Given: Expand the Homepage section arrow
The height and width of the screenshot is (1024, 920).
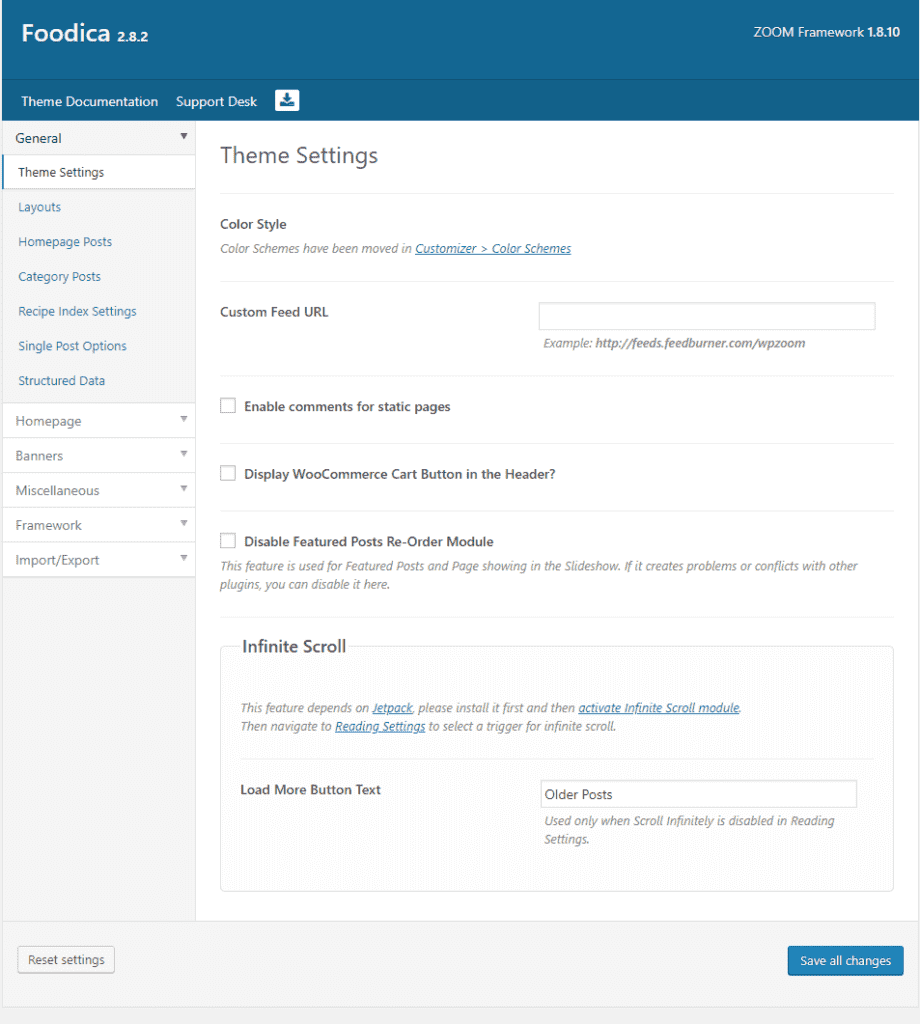Looking at the screenshot, I should coord(183,419).
